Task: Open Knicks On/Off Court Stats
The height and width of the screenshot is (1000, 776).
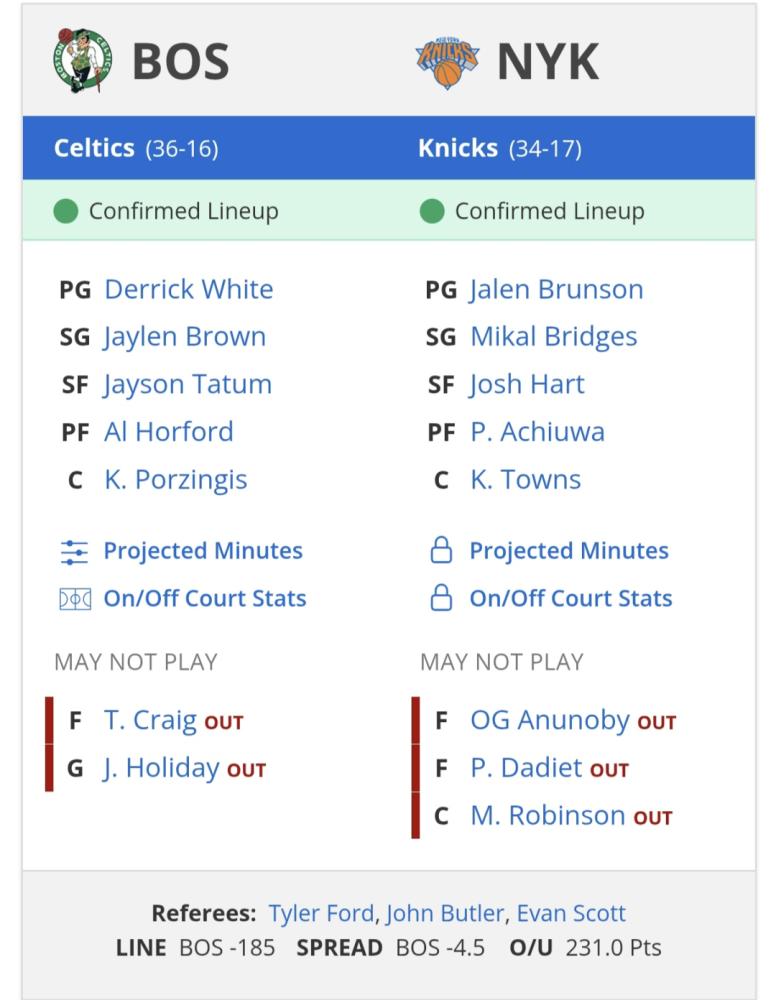Action: pos(571,598)
